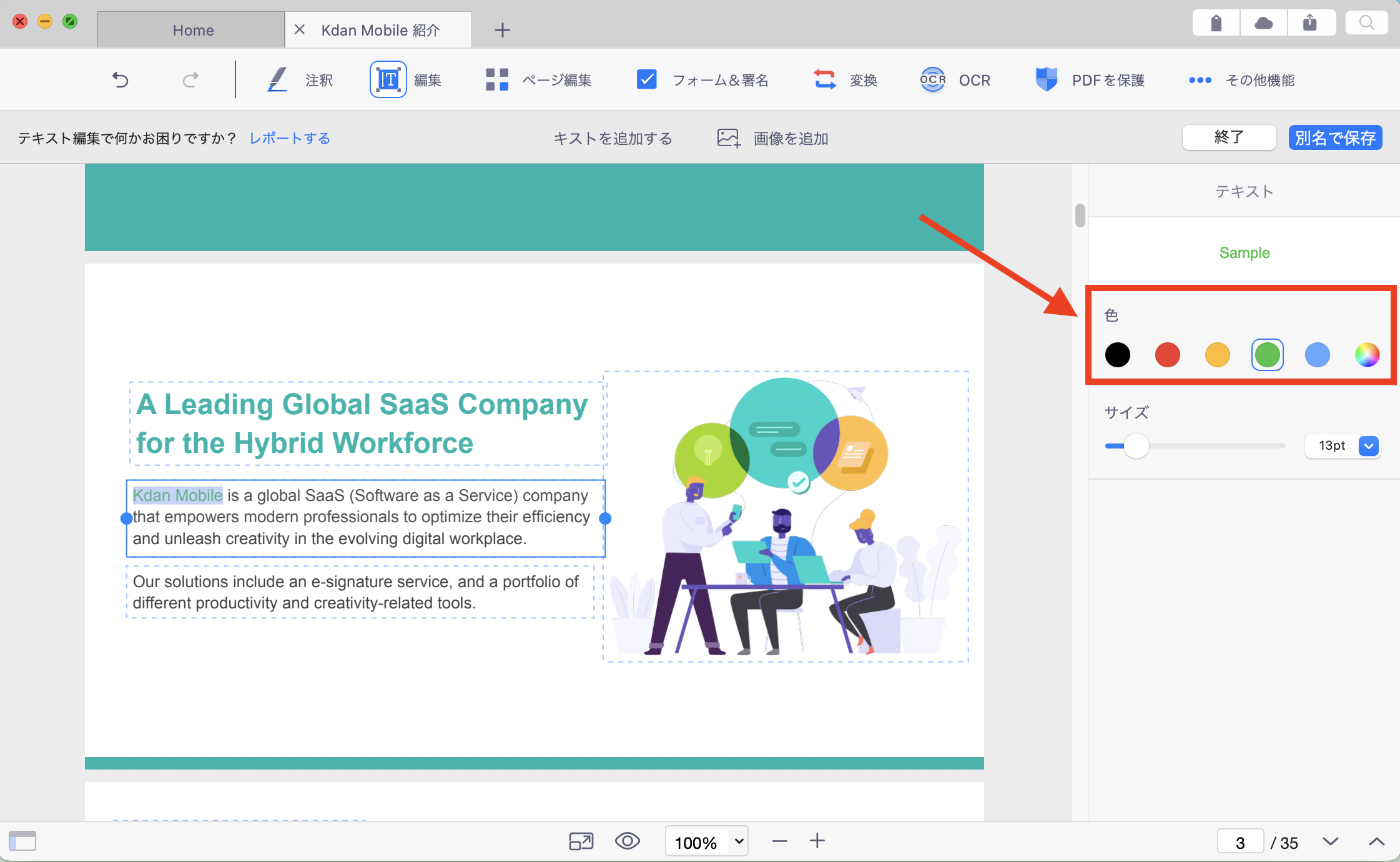Click the レポートする link

[290, 138]
